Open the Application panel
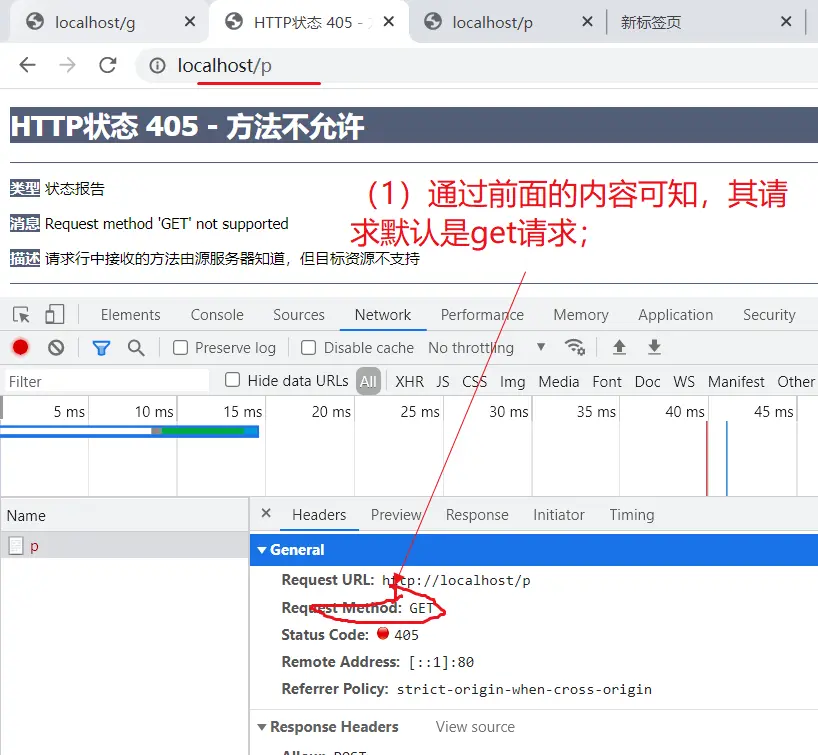The width and height of the screenshot is (818, 755). [676, 315]
